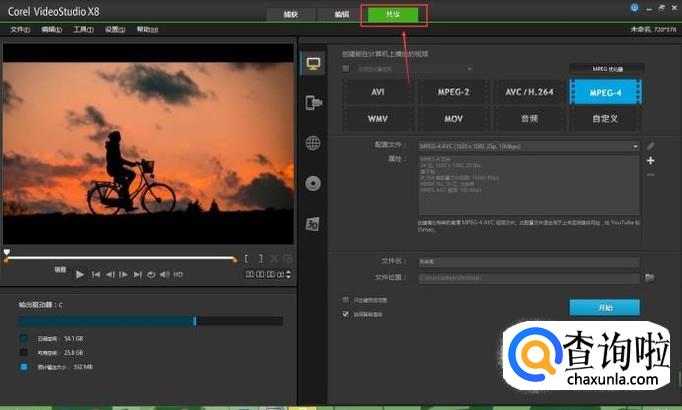Choose the Disc output category icon
This screenshot has width=682, height=410.
(x=312, y=183)
